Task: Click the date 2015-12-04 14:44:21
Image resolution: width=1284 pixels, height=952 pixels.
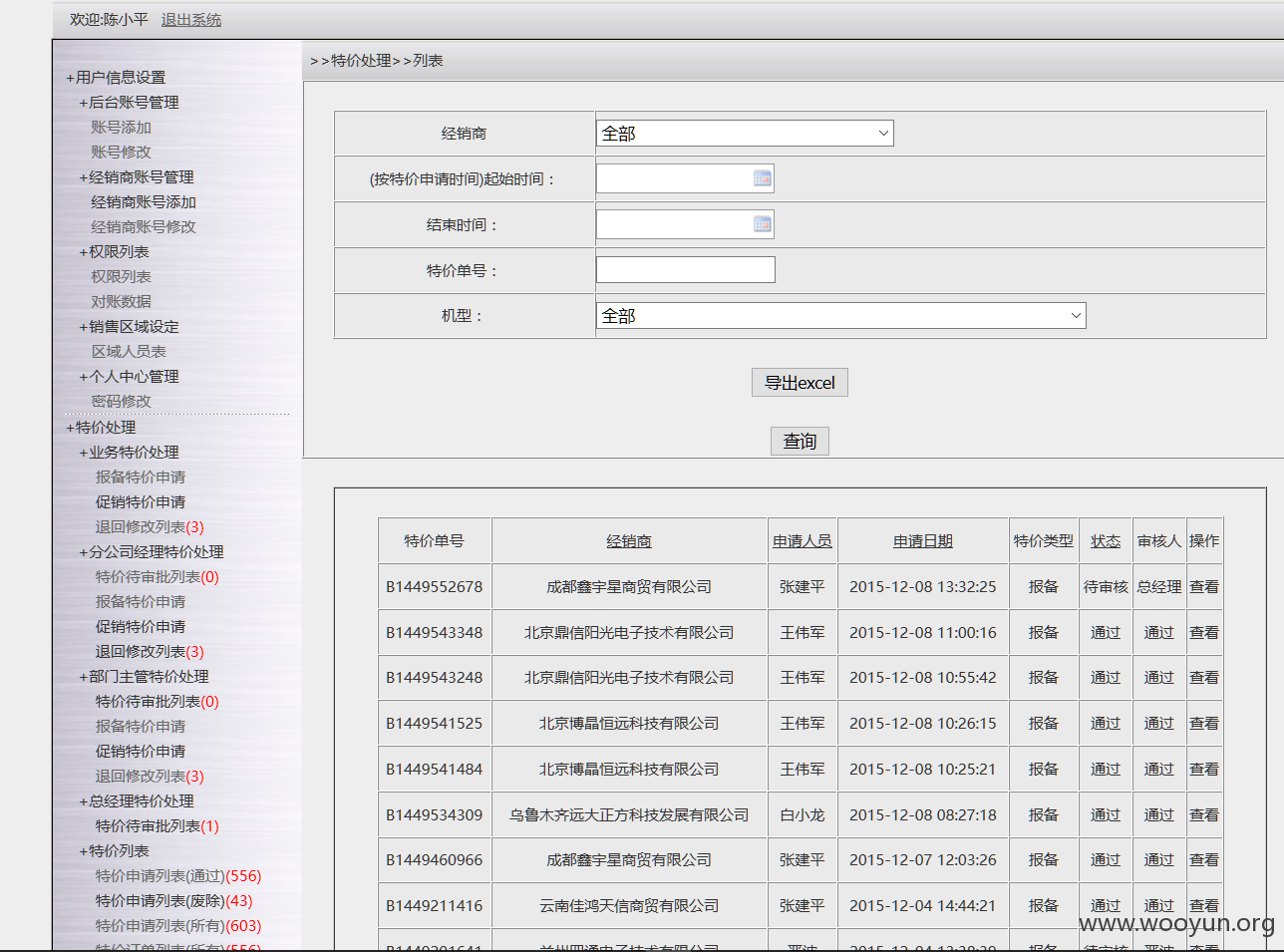Action: point(923,906)
